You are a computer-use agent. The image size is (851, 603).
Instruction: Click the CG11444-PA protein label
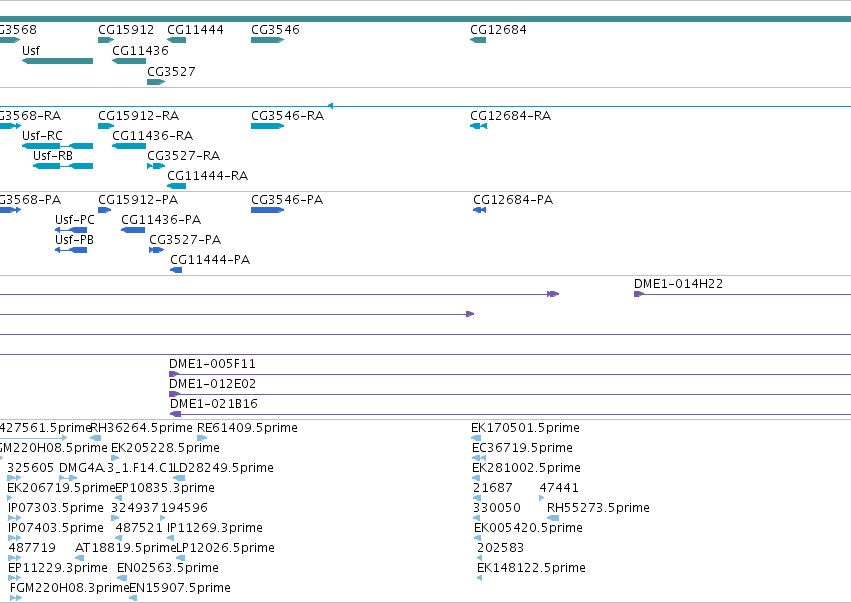[210, 260]
